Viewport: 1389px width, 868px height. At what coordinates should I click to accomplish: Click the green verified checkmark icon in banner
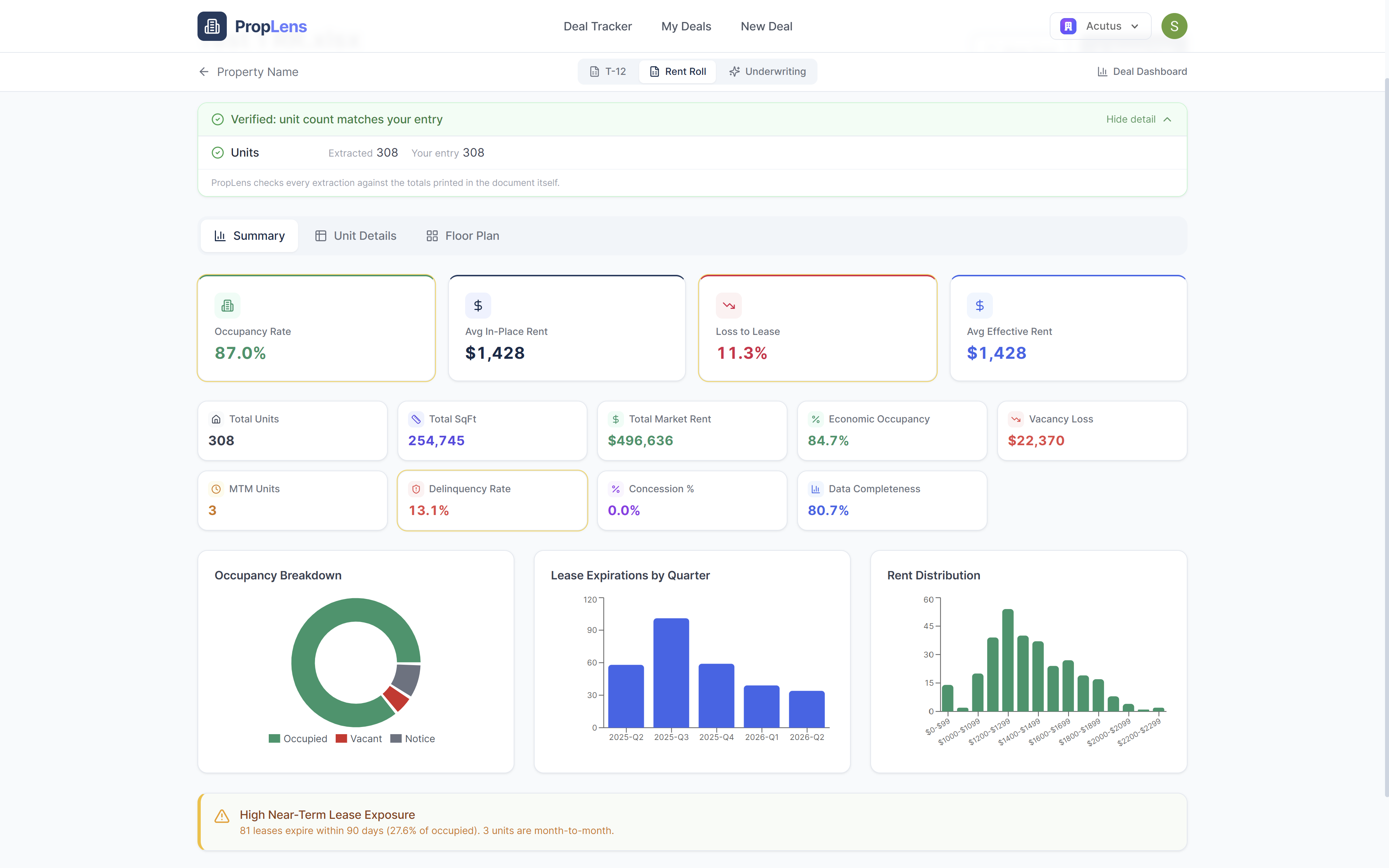217,119
